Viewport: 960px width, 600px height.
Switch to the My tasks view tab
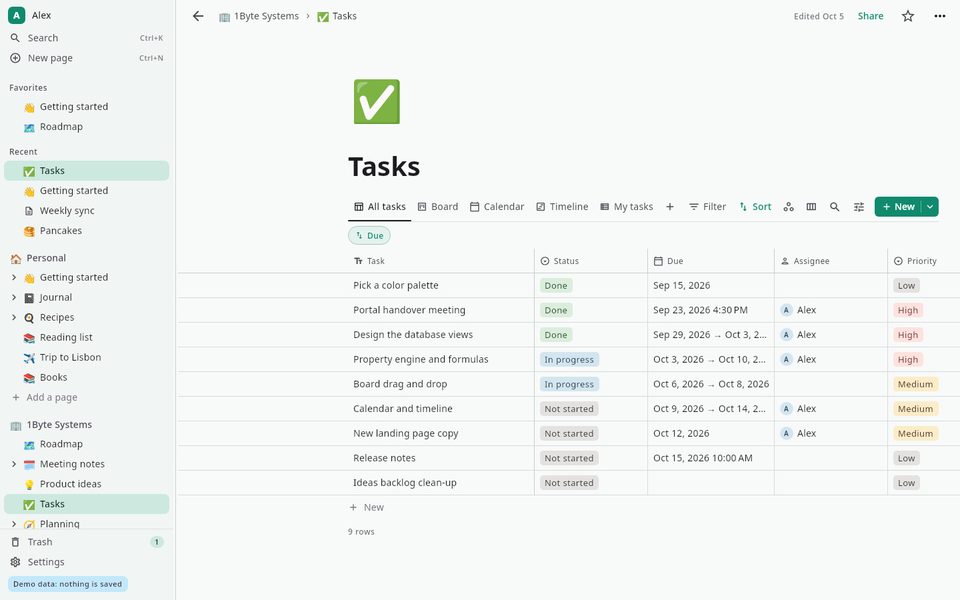tap(626, 207)
